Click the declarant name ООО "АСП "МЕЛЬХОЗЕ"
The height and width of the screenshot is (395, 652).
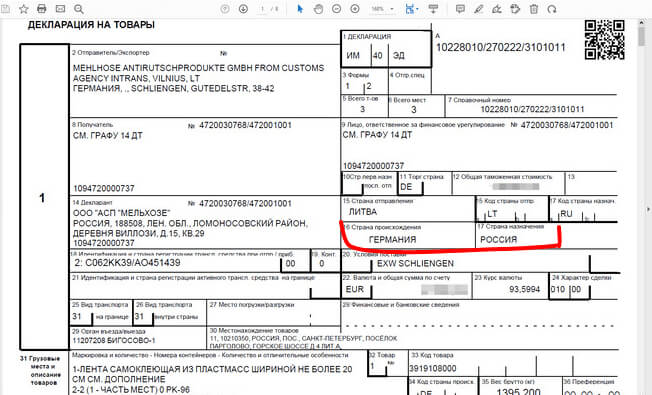point(122,213)
